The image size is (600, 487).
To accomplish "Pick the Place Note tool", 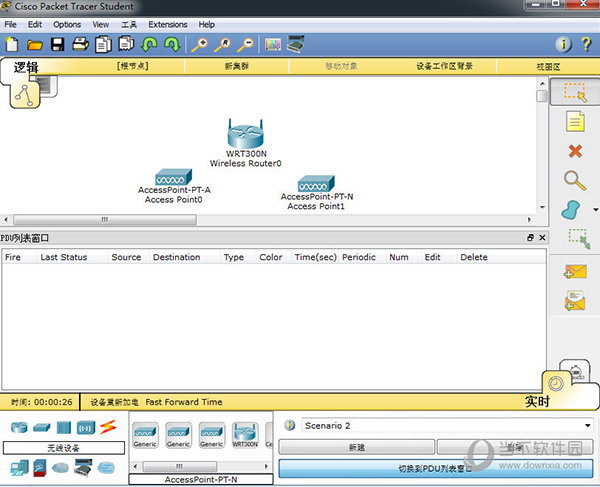I will tap(575, 122).
